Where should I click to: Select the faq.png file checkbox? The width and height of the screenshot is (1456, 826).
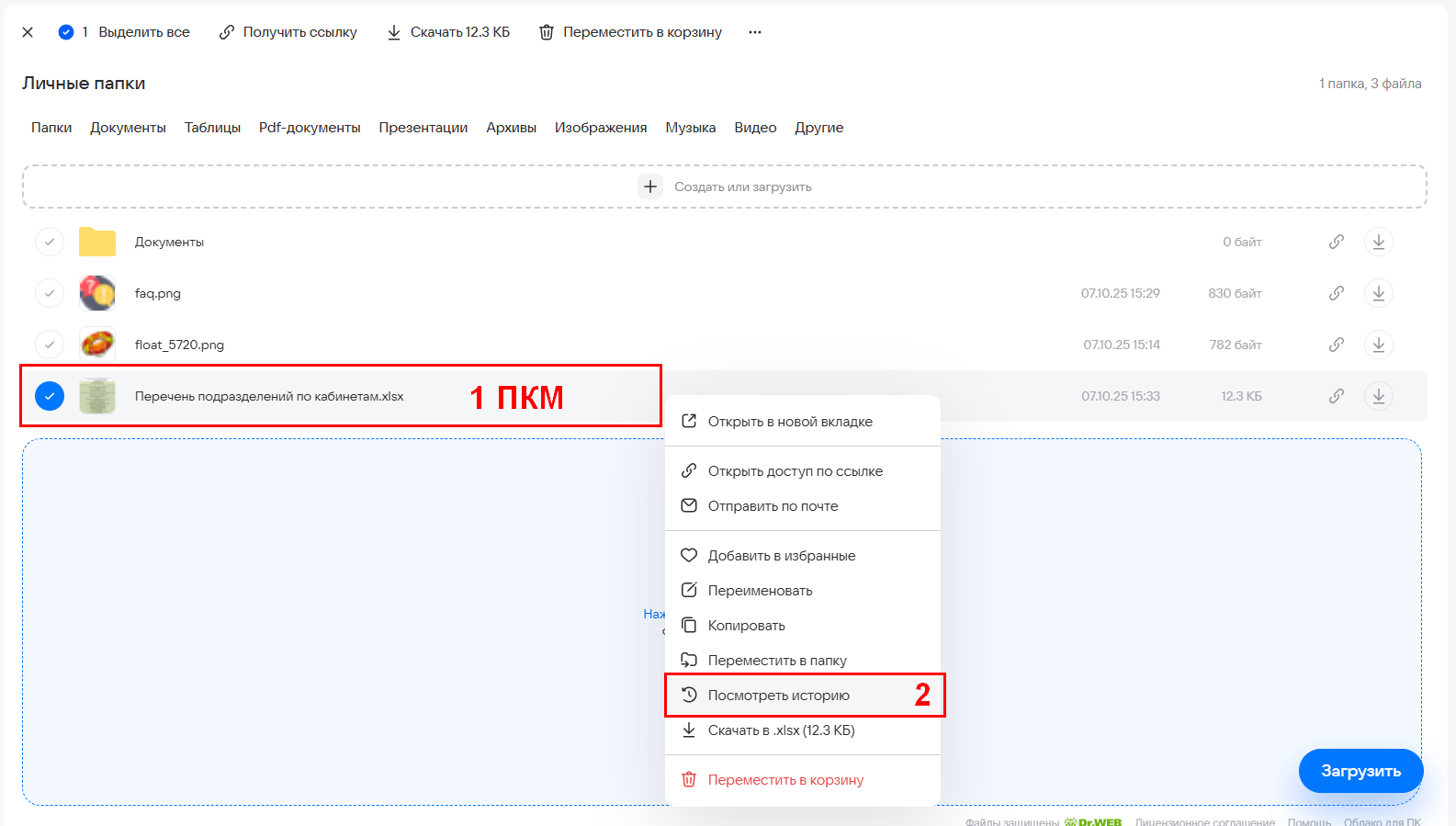pyautogui.click(x=50, y=293)
